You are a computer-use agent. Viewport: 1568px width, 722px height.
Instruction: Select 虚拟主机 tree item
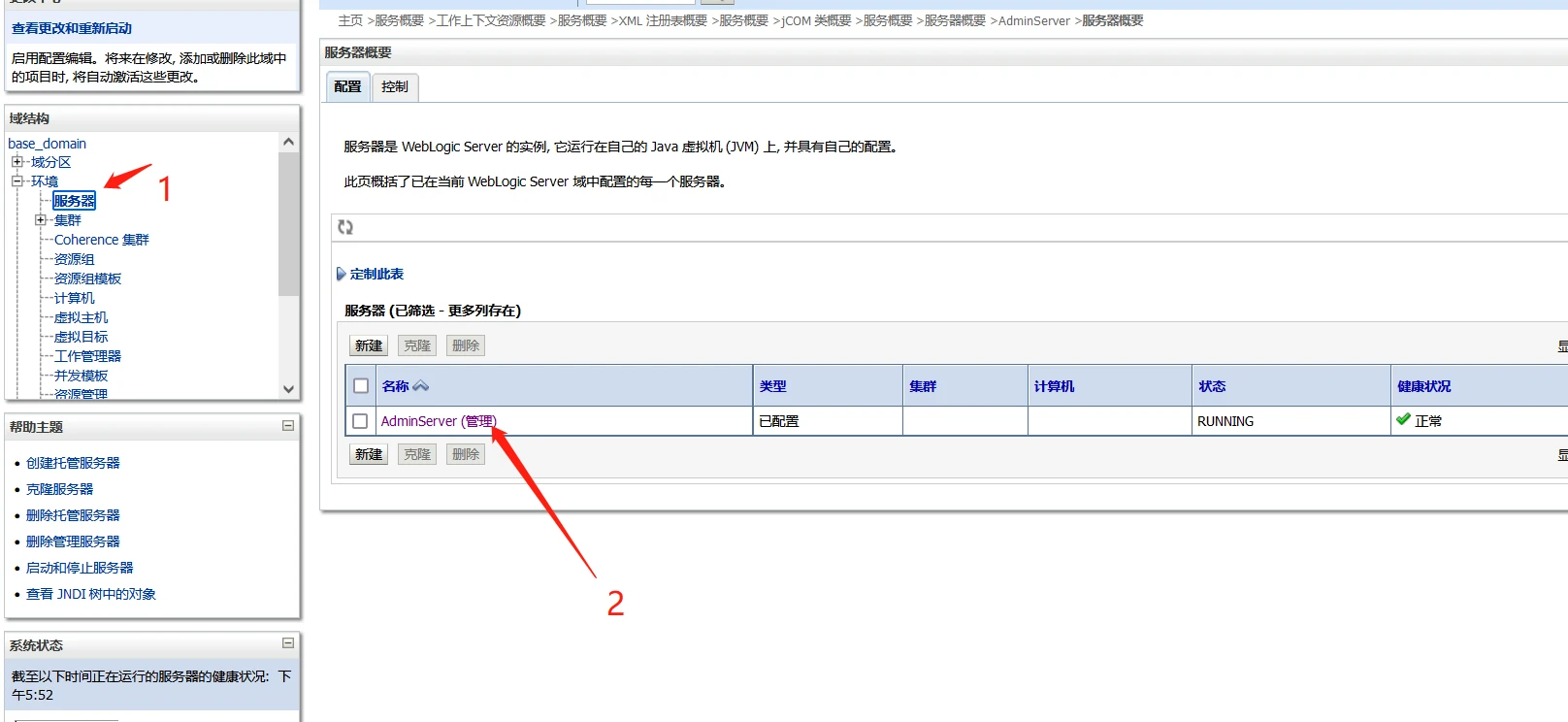point(82,317)
